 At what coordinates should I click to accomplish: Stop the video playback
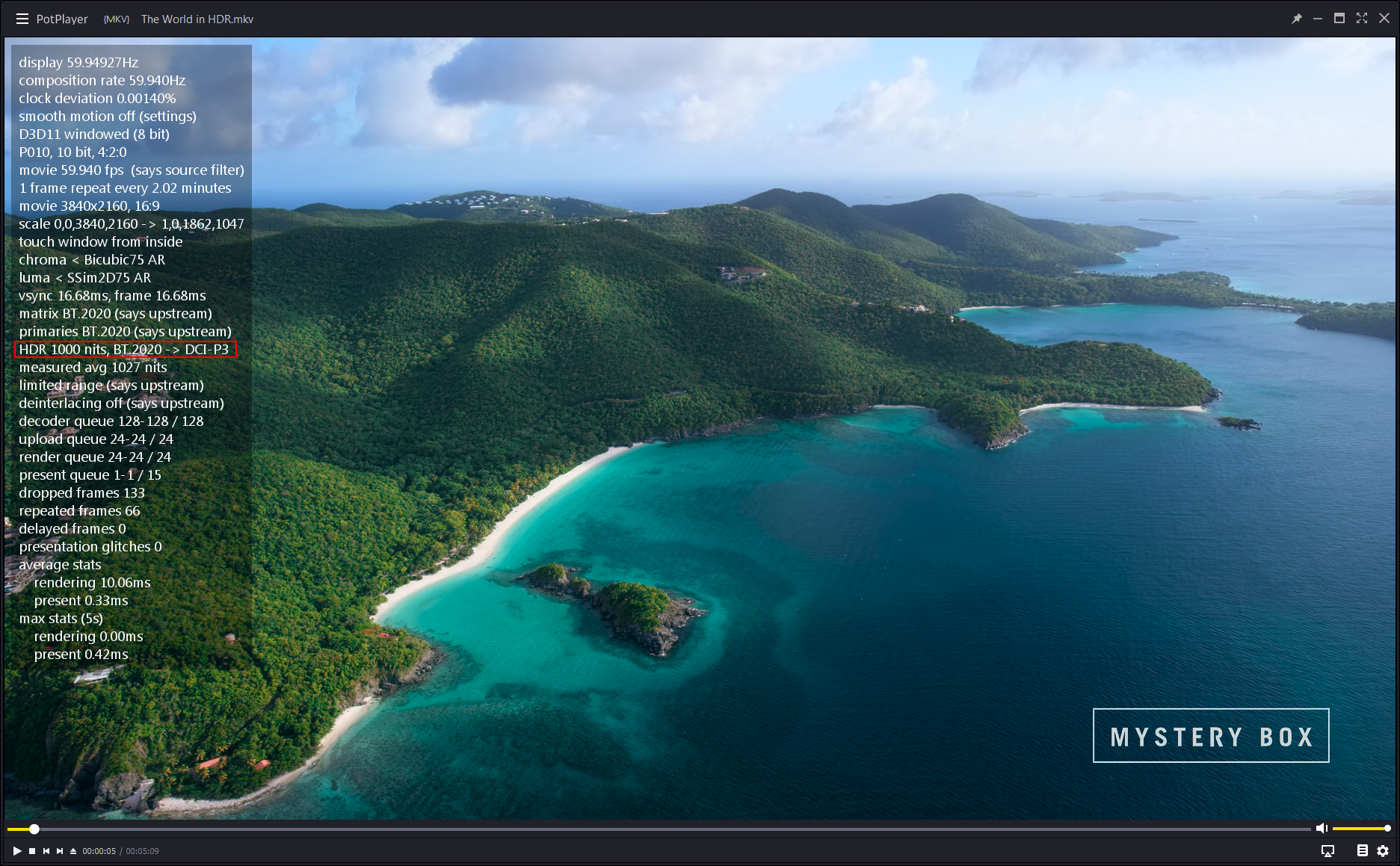pyautogui.click(x=32, y=851)
